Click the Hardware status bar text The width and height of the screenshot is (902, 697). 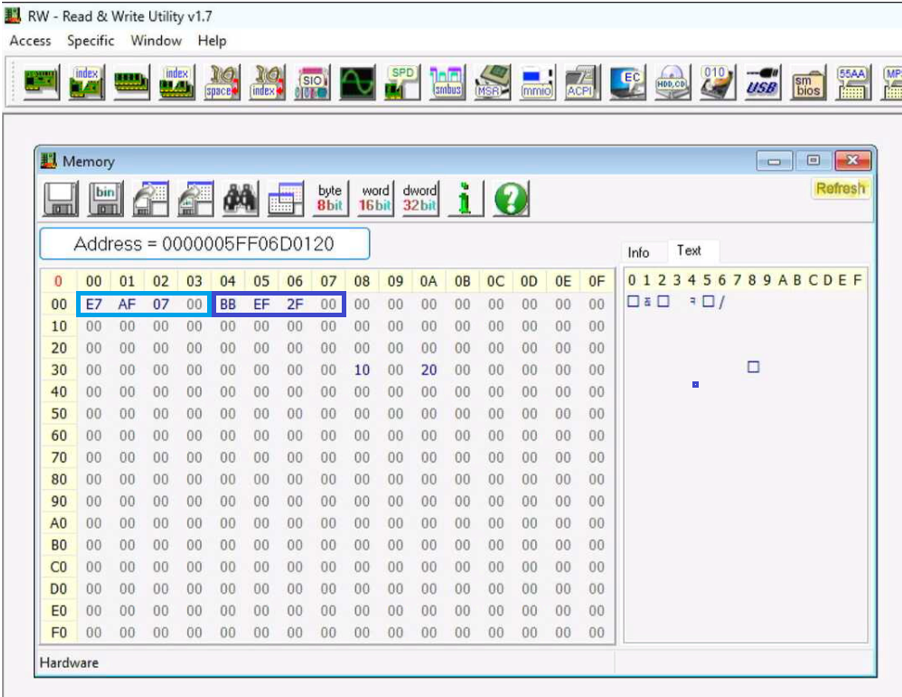point(69,662)
